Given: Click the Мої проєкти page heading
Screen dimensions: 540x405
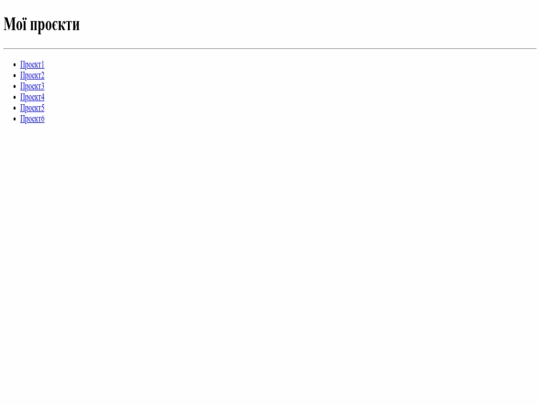Looking at the screenshot, I should pos(42,24).
